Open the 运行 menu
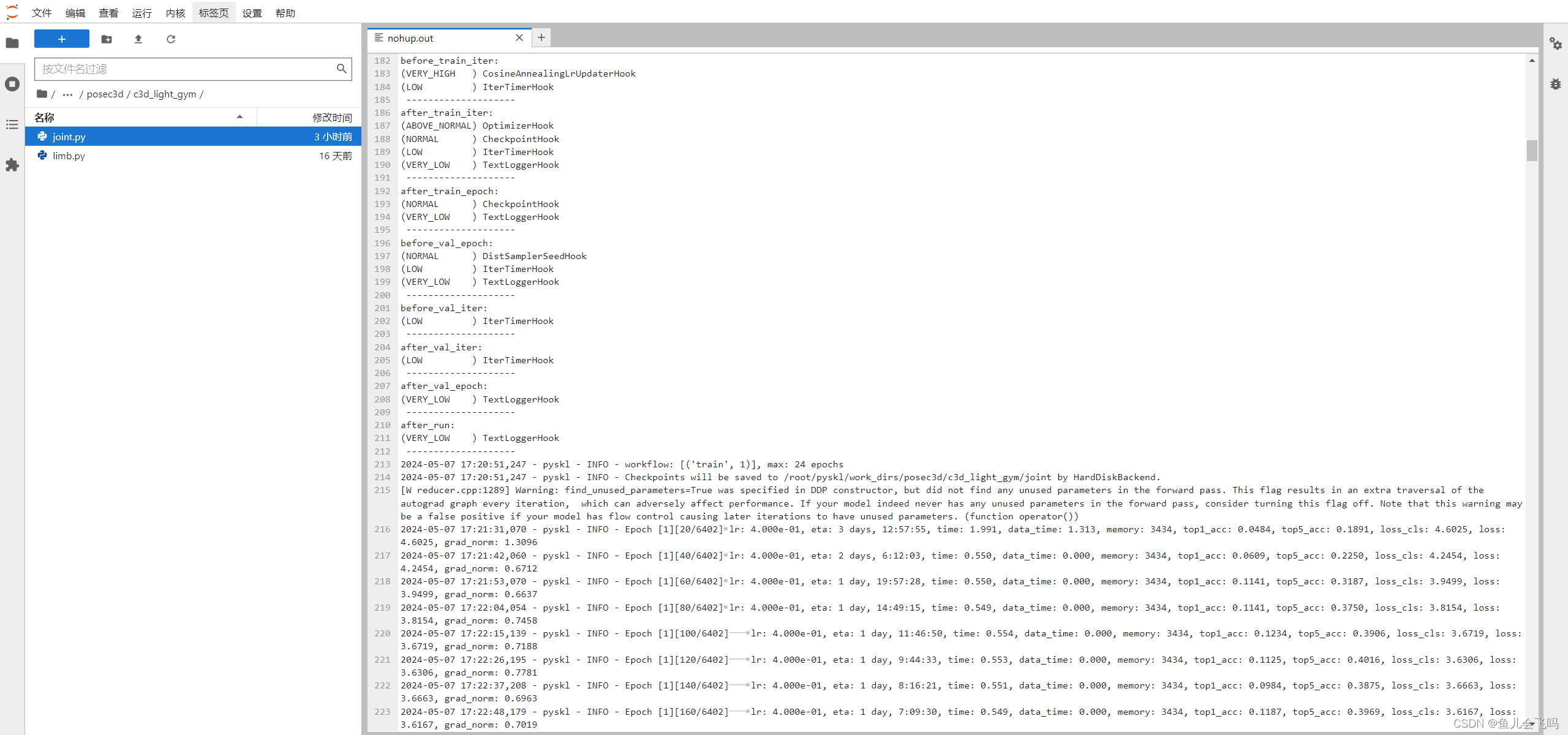This screenshot has width=1568, height=735. (x=141, y=12)
